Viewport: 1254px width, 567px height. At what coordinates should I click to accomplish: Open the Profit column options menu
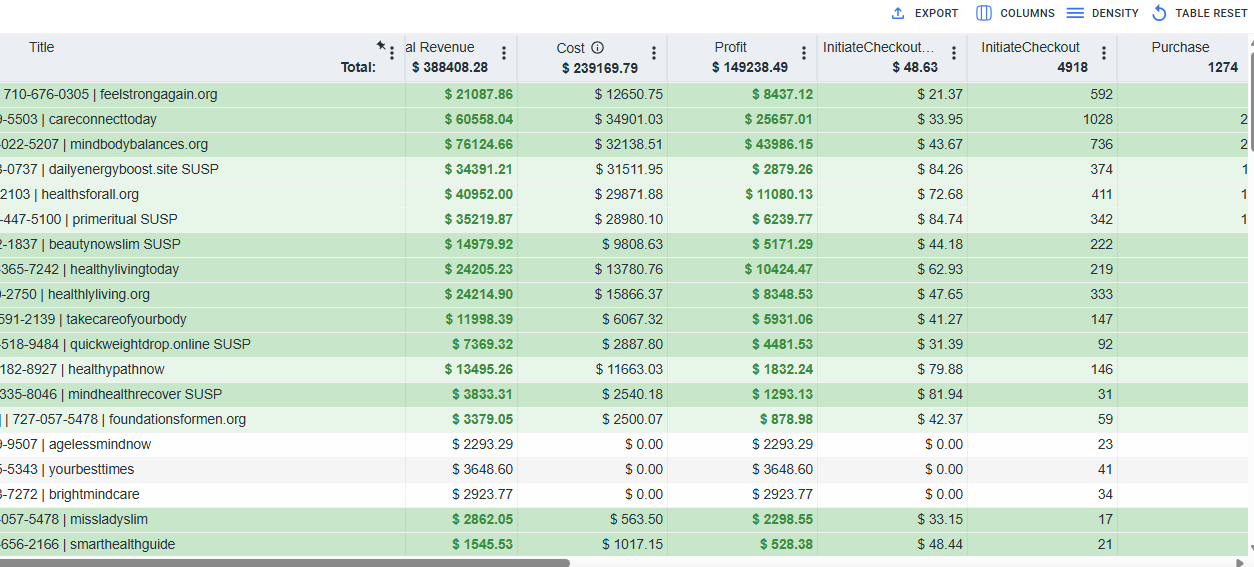[x=804, y=53]
